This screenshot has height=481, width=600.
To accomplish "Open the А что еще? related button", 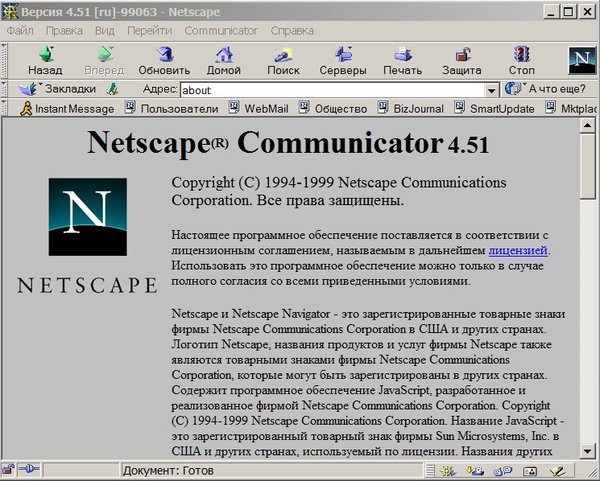I will coord(545,89).
